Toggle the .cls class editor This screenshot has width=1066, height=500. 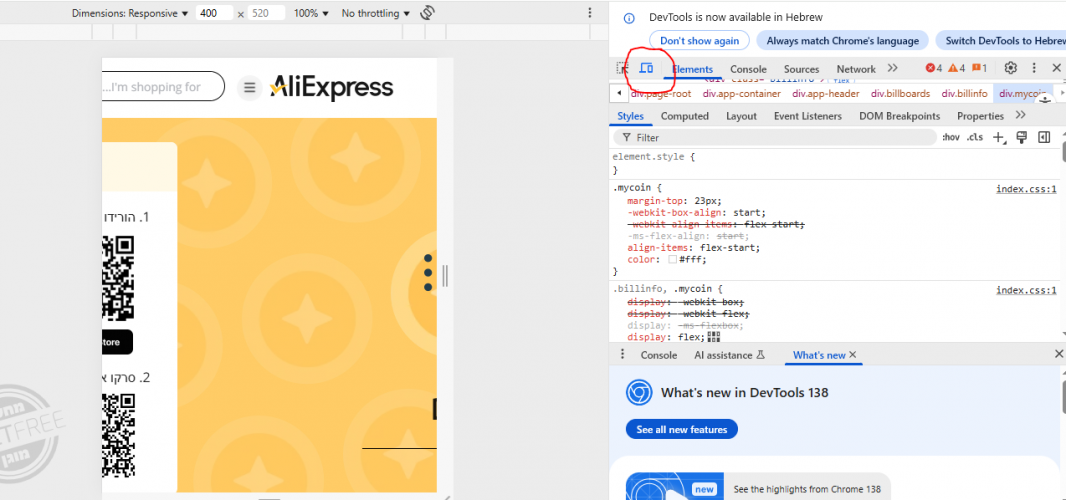[975, 137]
